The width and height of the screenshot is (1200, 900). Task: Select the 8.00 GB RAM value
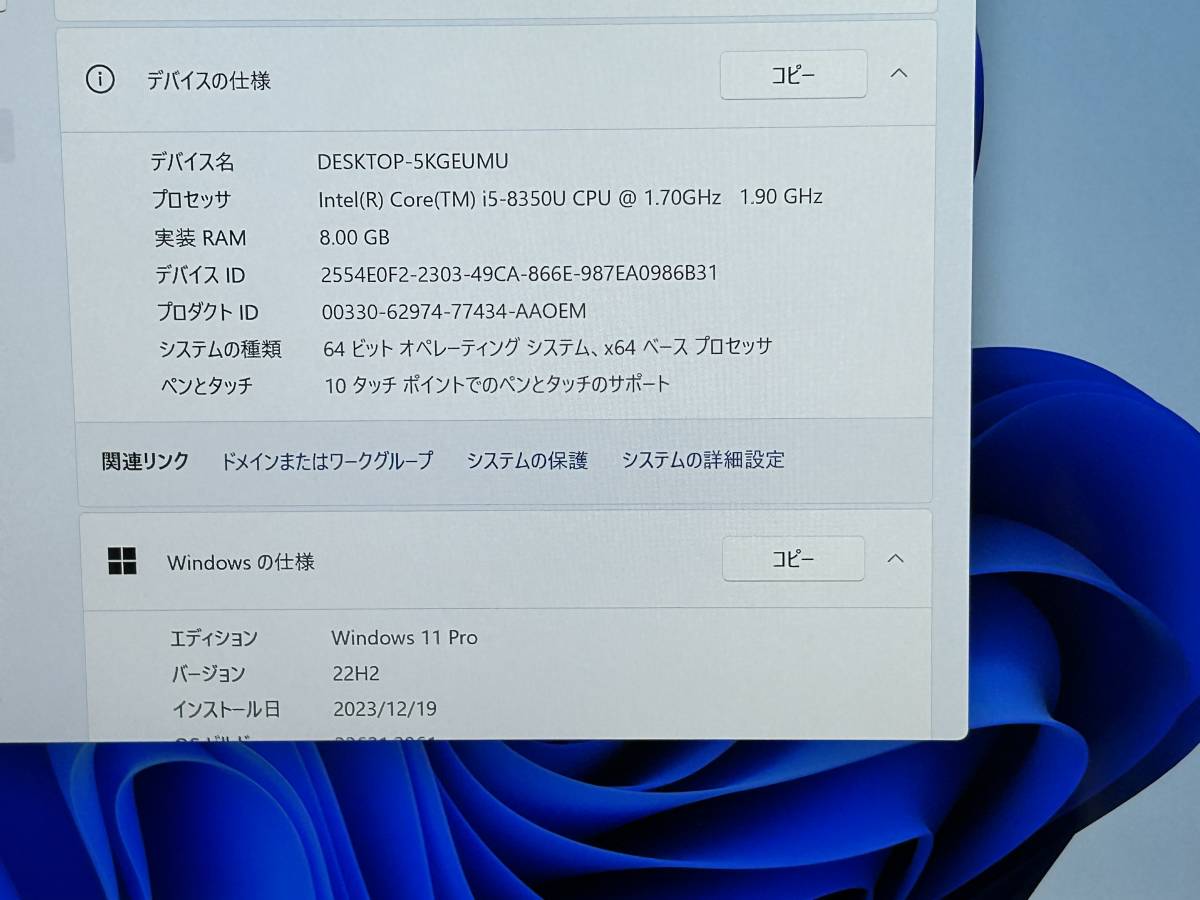(355, 237)
